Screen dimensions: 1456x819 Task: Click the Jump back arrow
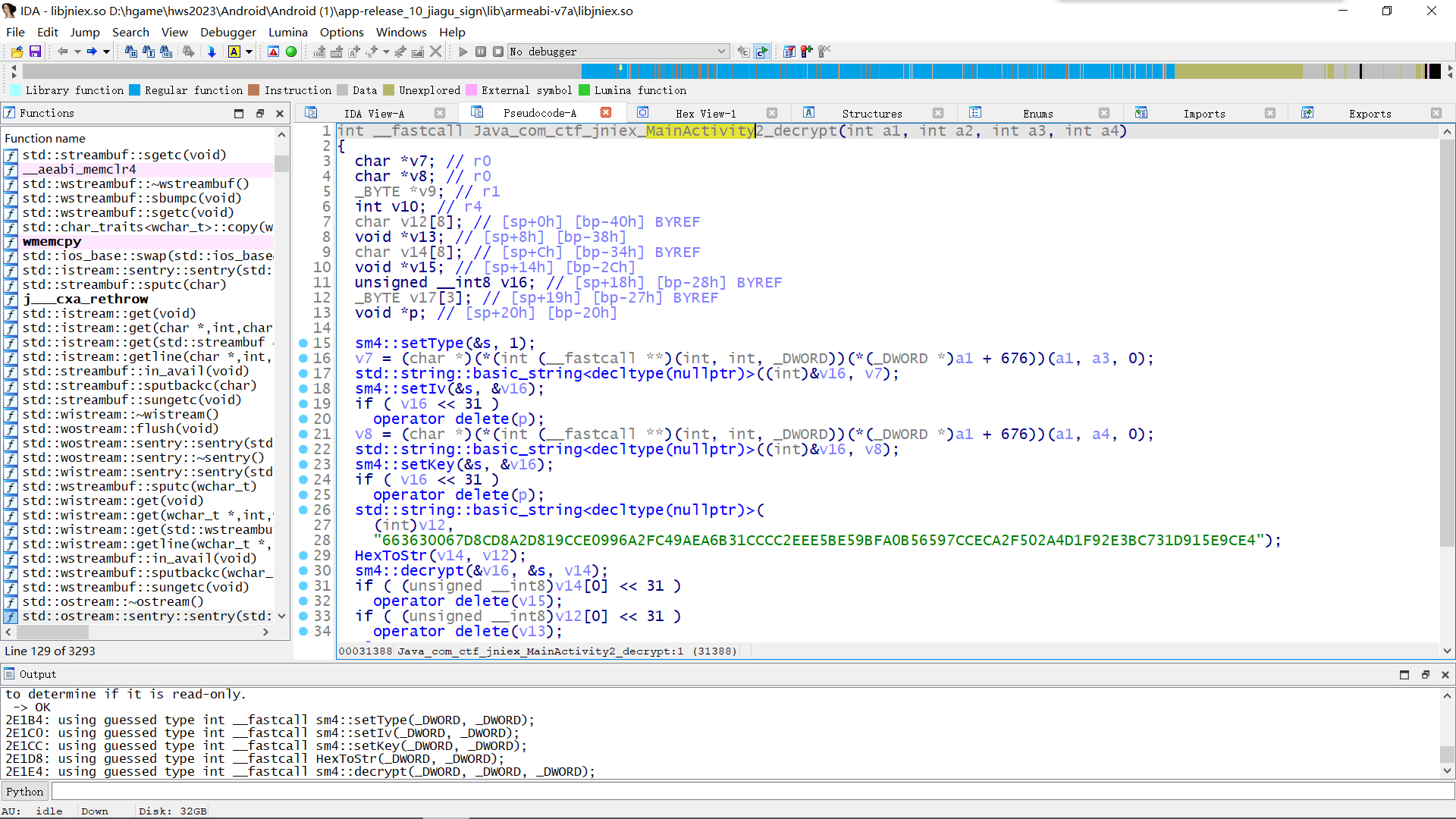coord(62,52)
